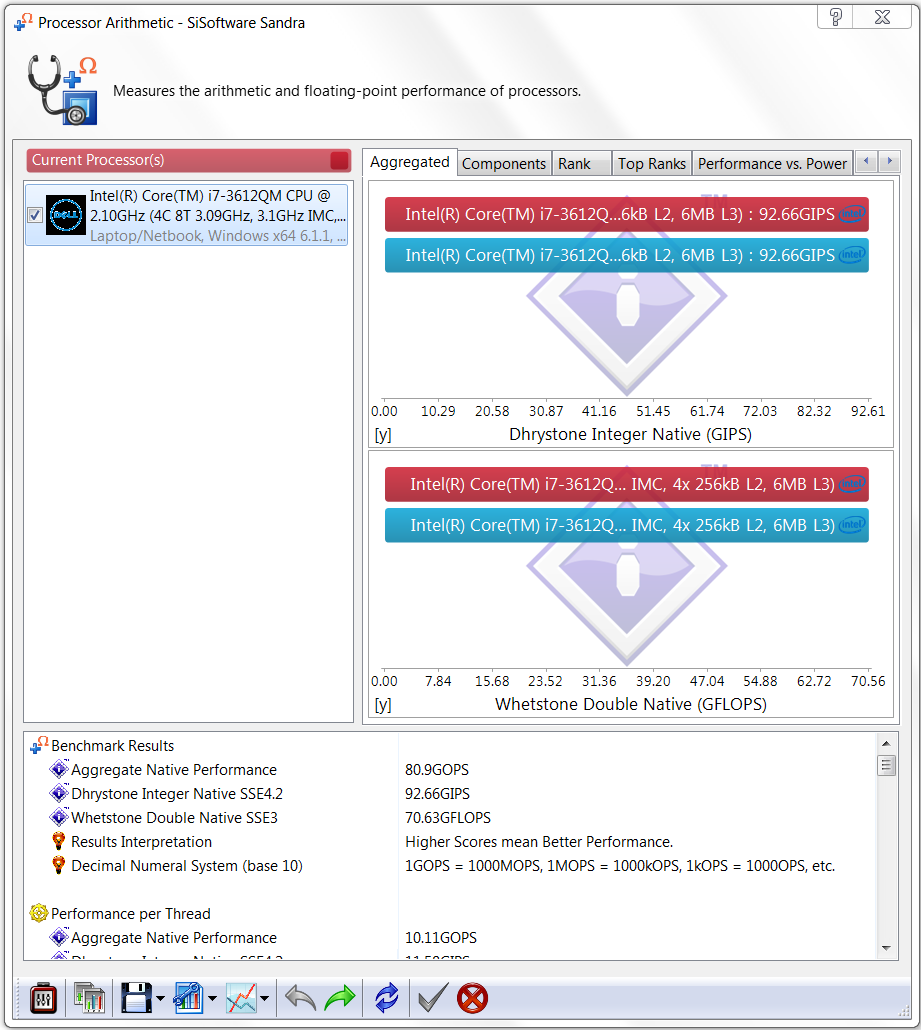
Task: Select the Dhrystone Integer Native SSE4.2 row
Action: [x=450, y=794]
